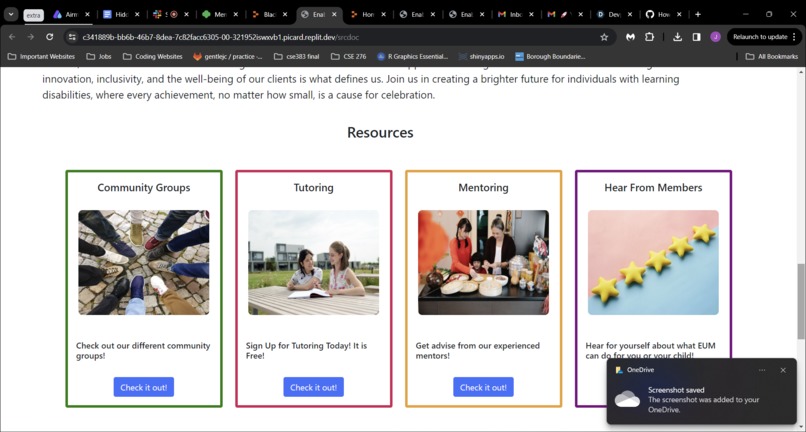Close the GitHub How tab
The width and height of the screenshot is (806, 432).
(x=680, y=14)
